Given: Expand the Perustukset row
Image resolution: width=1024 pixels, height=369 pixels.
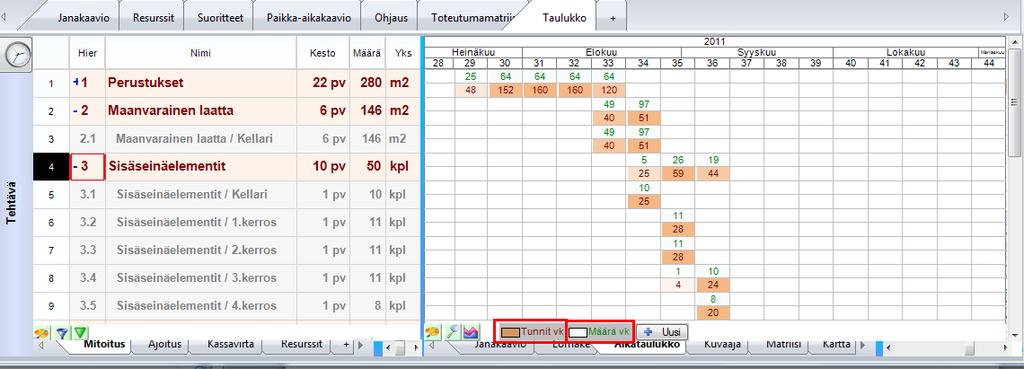Looking at the screenshot, I should (x=76, y=83).
